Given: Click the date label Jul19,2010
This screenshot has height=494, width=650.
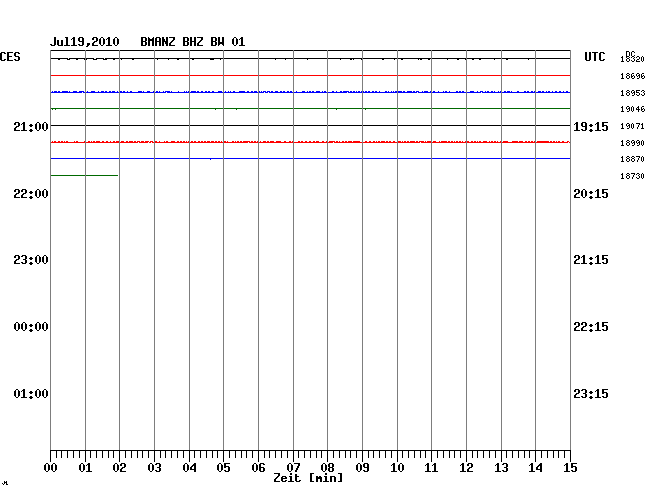Looking at the screenshot, I should coord(85,42).
